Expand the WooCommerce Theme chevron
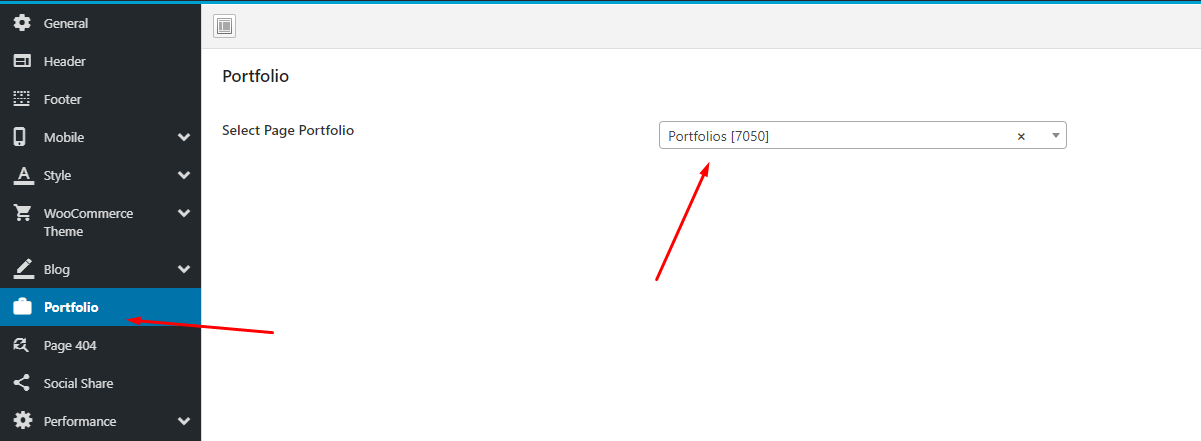This screenshot has height=441, width=1201. [184, 213]
